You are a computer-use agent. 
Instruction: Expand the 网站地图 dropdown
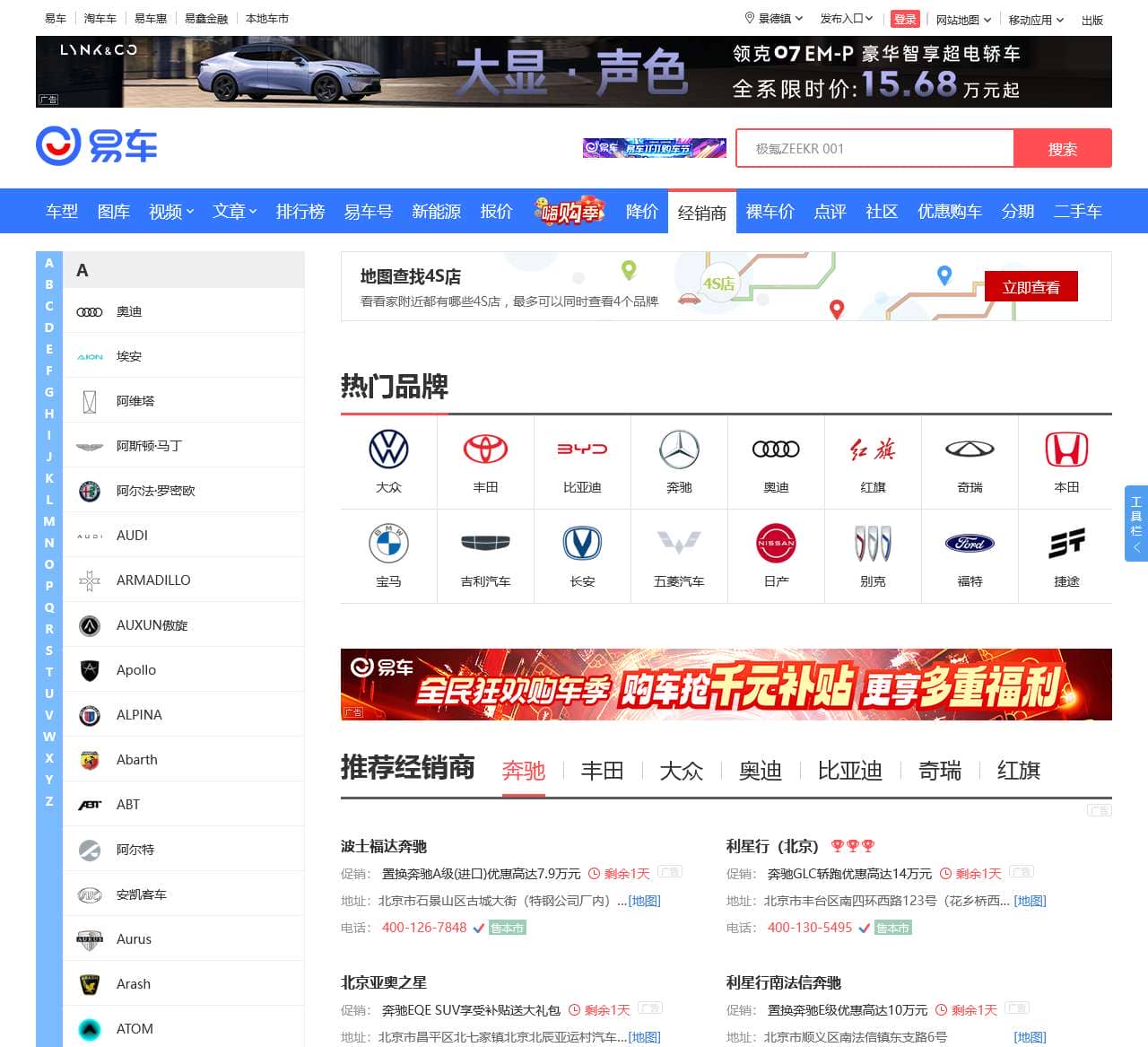tap(963, 19)
